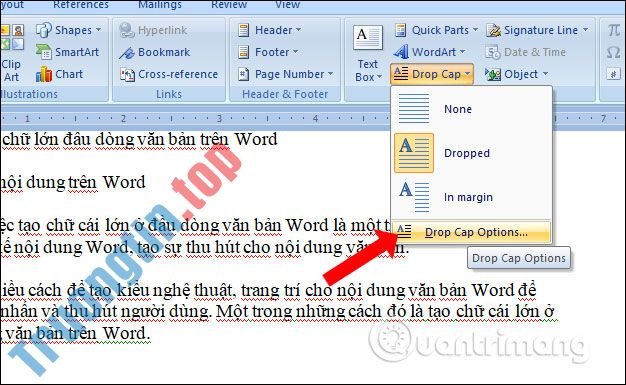This screenshot has width=626, height=385.
Task: Insert a Chart
Action: coord(59,74)
